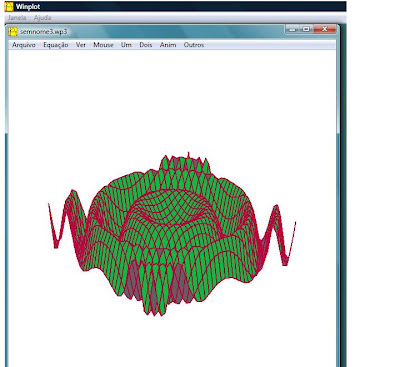The width and height of the screenshot is (400, 367).
Task: Open the Um menu
Action: 126,45
